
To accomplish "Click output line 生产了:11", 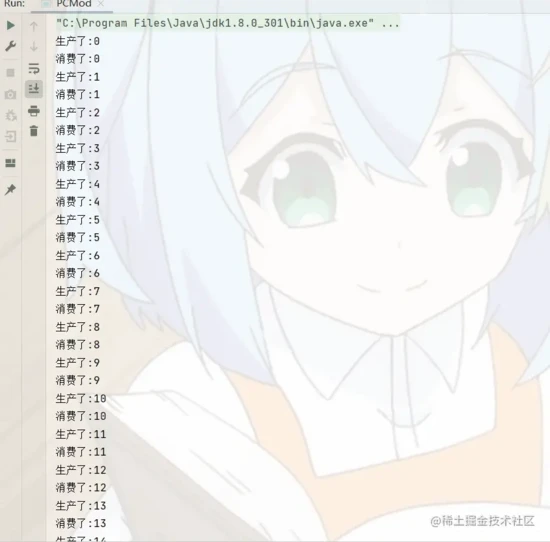I will [81, 434].
